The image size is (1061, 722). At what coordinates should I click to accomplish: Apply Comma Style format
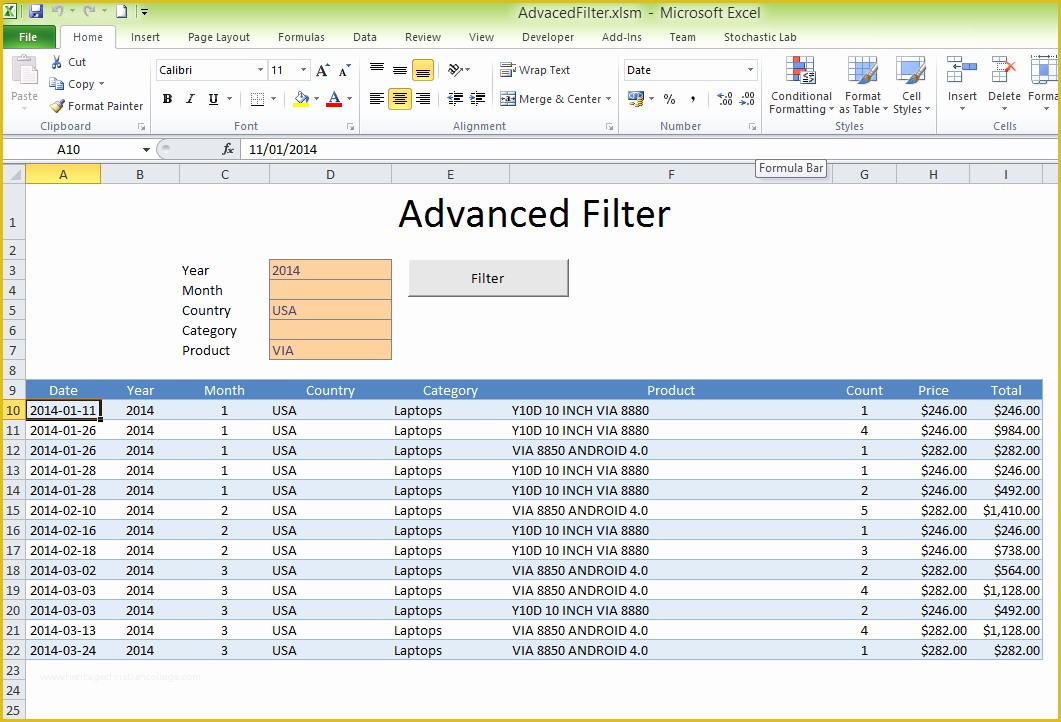(693, 99)
